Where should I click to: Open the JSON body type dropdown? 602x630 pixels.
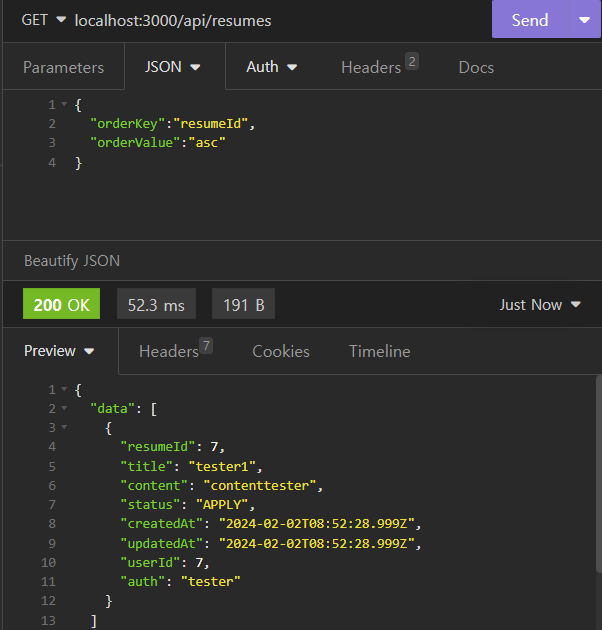tap(173, 67)
